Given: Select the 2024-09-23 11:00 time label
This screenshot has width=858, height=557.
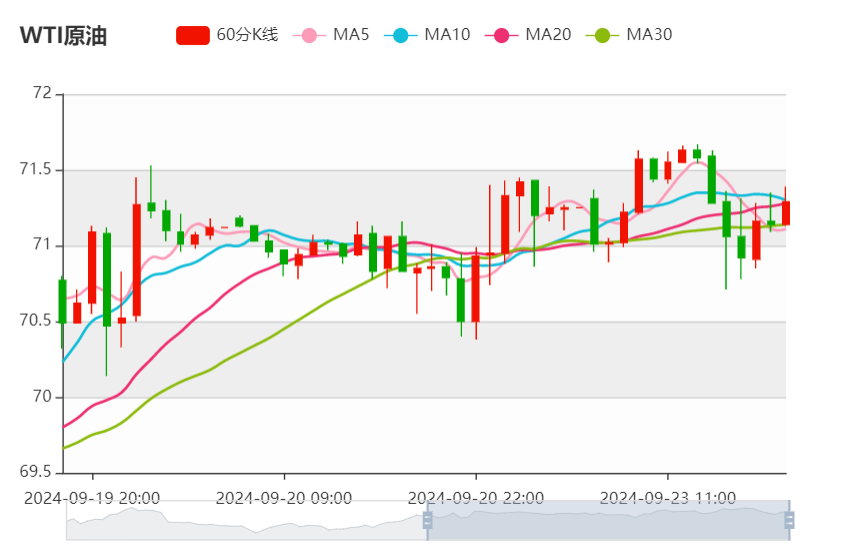Looking at the screenshot, I should pyautogui.click(x=668, y=497).
